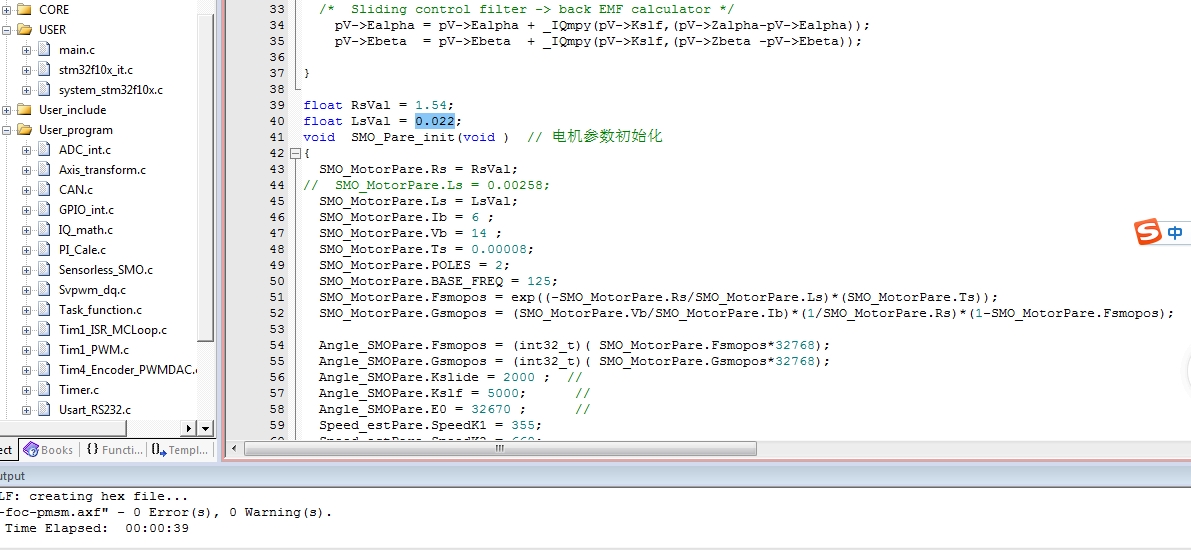Select Sensorless_SMO.c in project tree
This screenshot has height=550, width=1191.
point(106,270)
